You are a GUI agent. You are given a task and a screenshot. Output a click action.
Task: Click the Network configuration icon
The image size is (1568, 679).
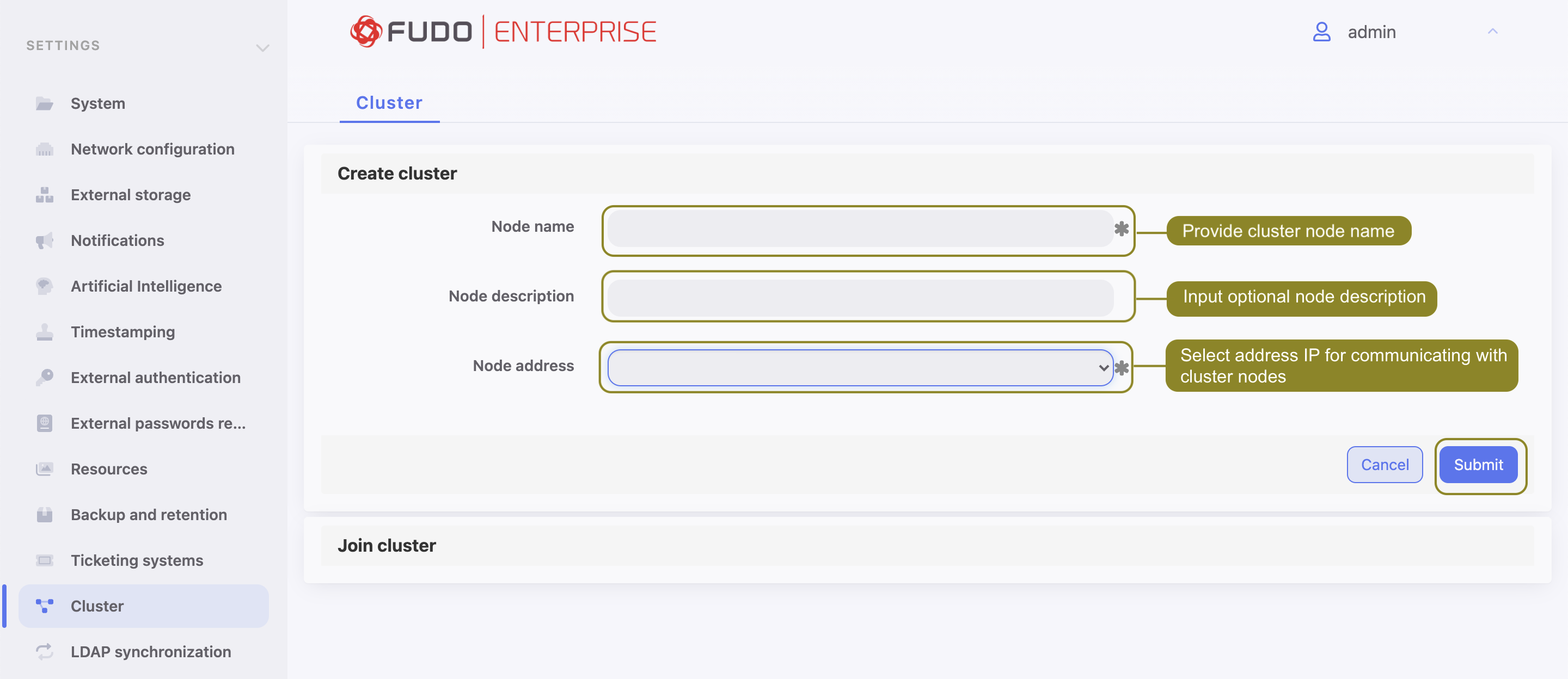[x=45, y=149]
